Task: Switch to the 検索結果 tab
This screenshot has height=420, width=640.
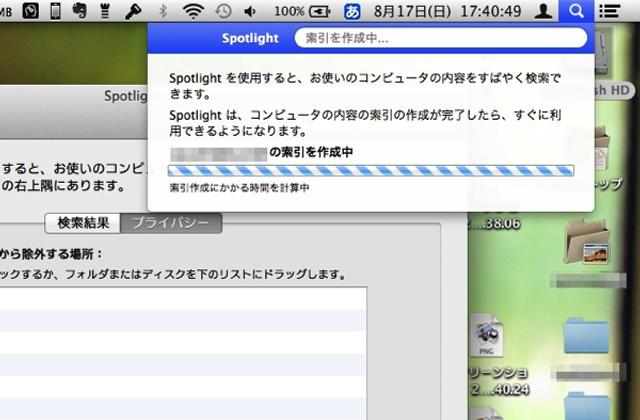Action: click(x=83, y=223)
